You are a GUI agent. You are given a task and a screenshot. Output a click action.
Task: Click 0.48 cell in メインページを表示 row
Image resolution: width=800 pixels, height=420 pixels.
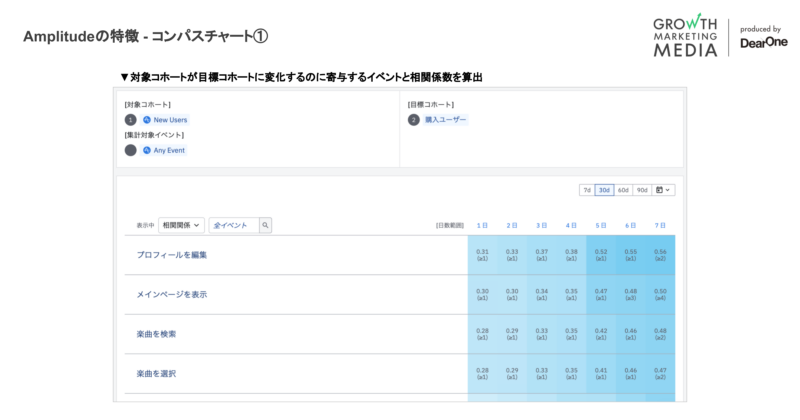tap(631, 294)
